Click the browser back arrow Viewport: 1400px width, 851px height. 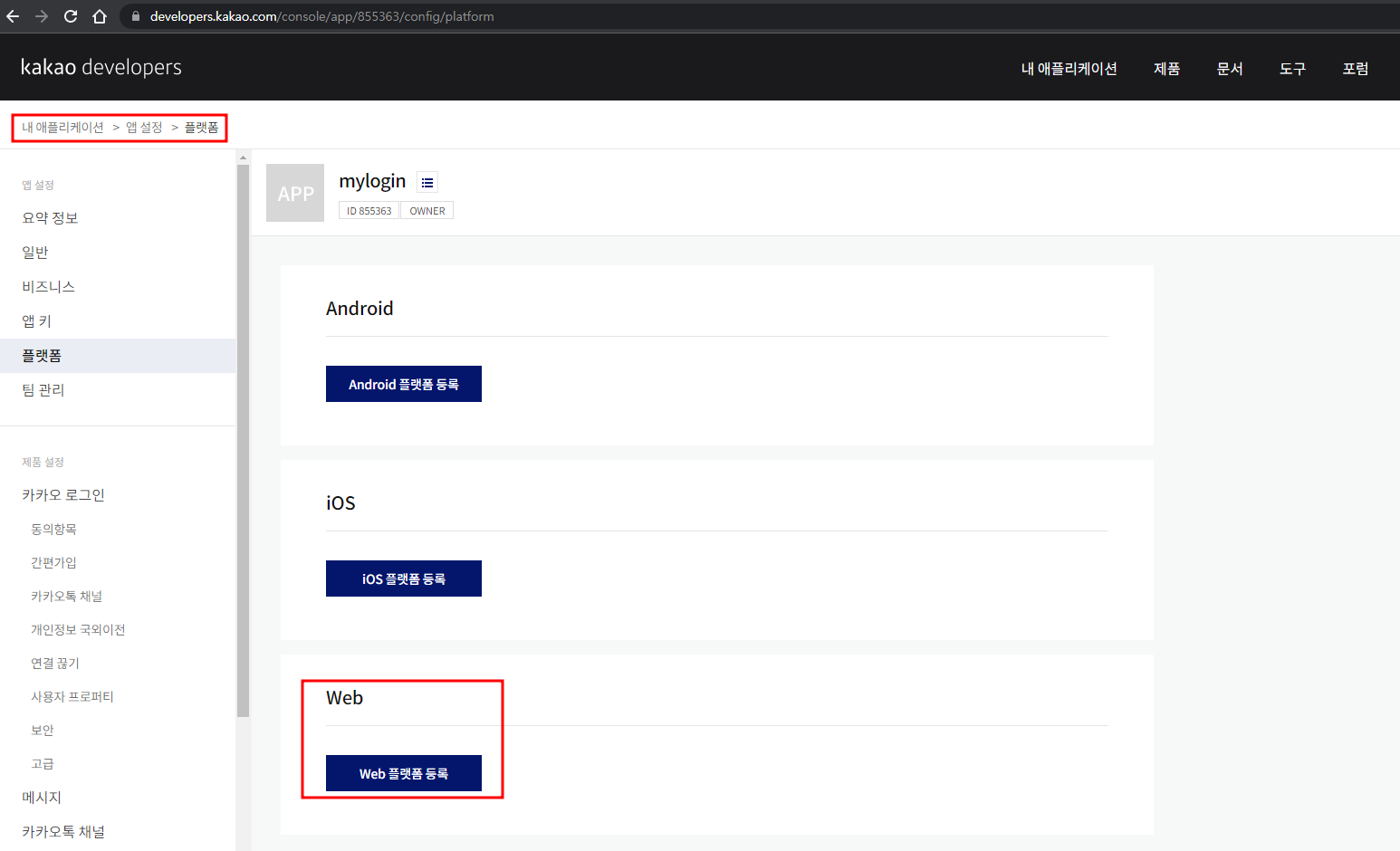(x=13, y=16)
